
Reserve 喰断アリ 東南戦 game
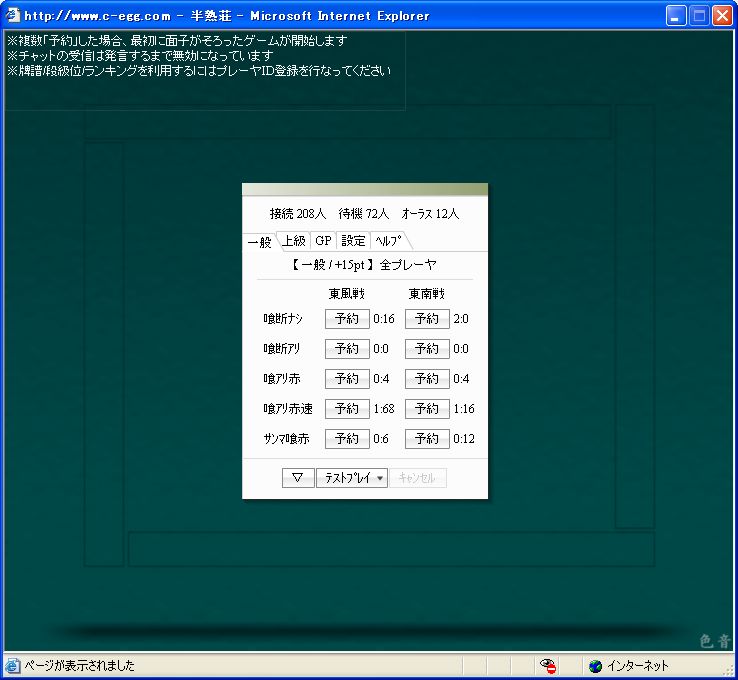coord(427,349)
